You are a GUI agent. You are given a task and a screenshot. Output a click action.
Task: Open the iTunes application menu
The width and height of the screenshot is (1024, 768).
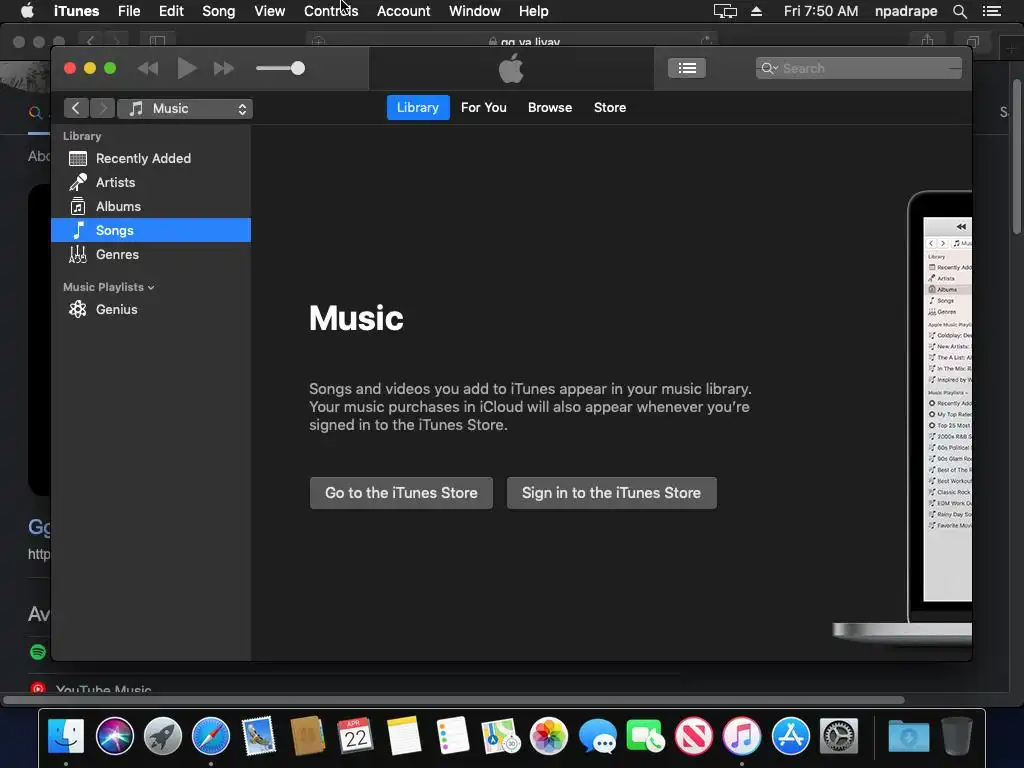76,11
